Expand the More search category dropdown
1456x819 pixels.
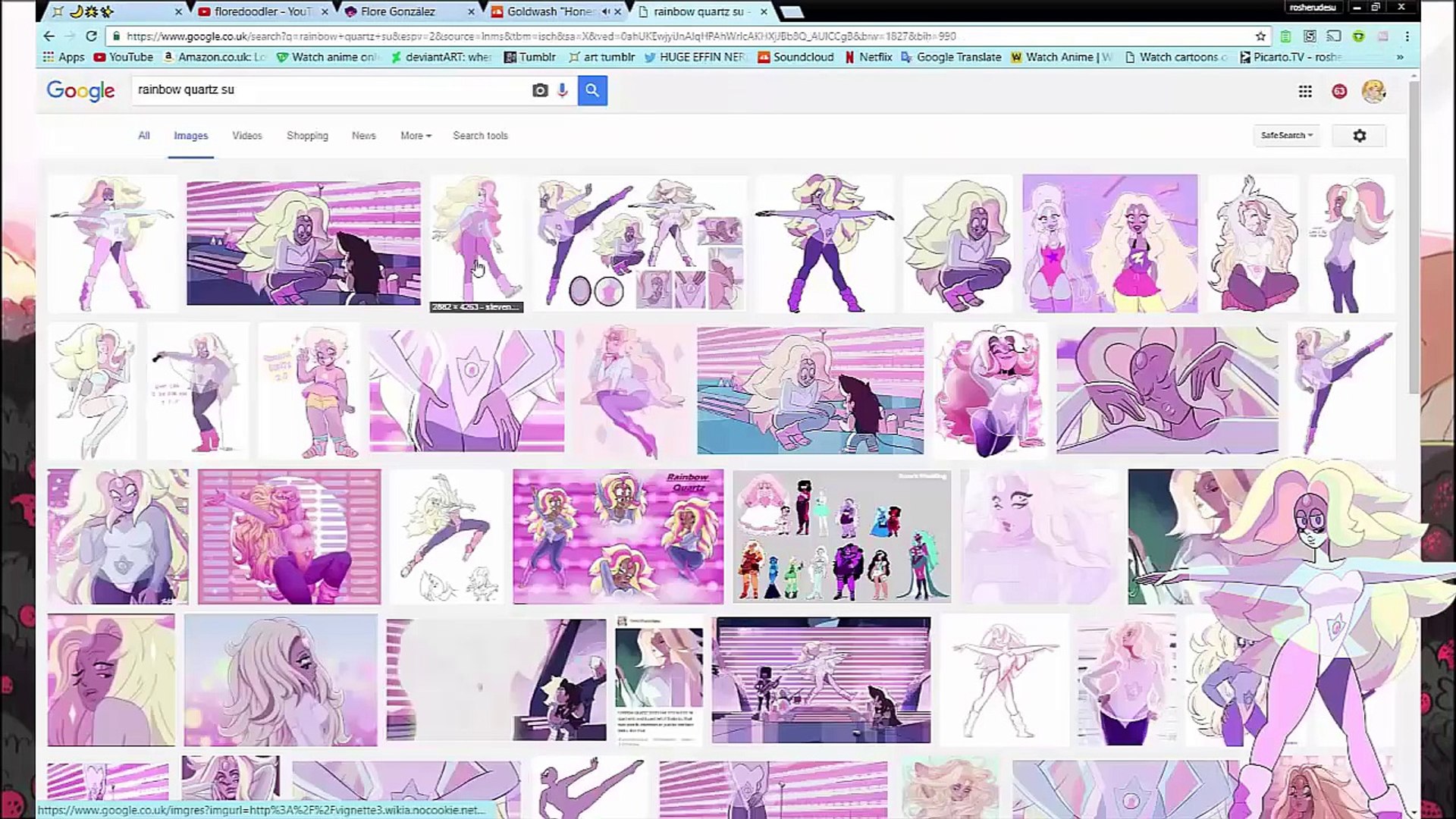click(416, 136)
